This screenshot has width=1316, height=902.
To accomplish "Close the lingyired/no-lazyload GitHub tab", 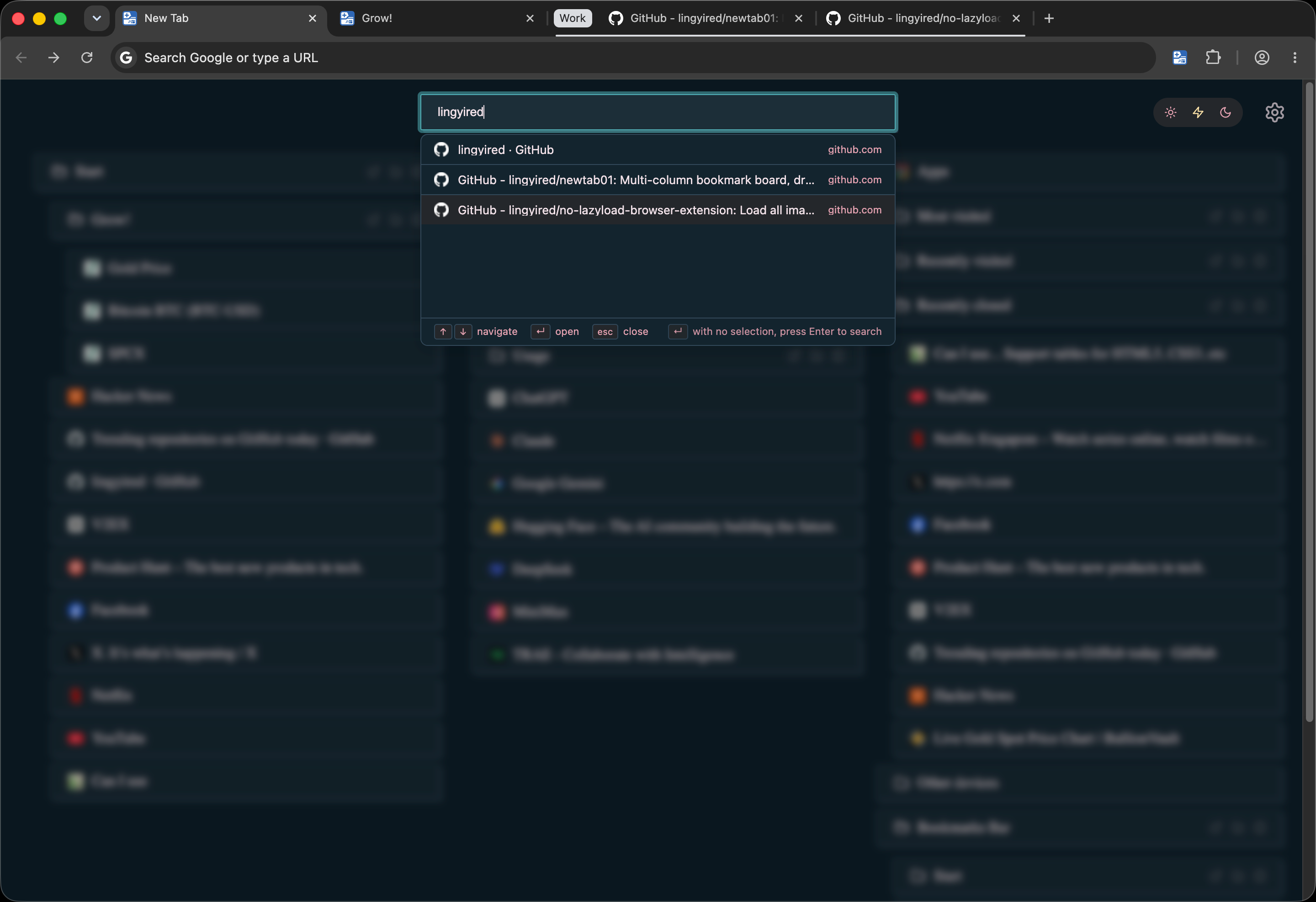I will pyautogui.click(x=1016, y=18).
